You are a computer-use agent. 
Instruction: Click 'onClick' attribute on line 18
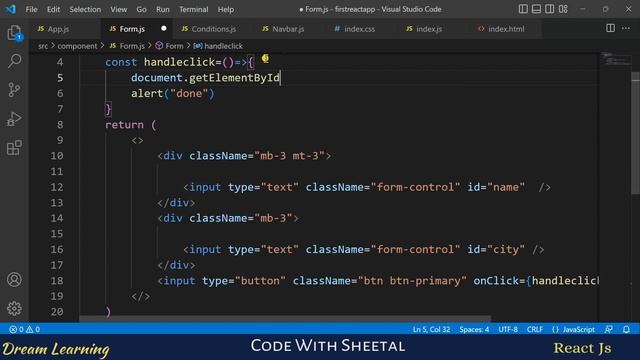click(496, 280)
